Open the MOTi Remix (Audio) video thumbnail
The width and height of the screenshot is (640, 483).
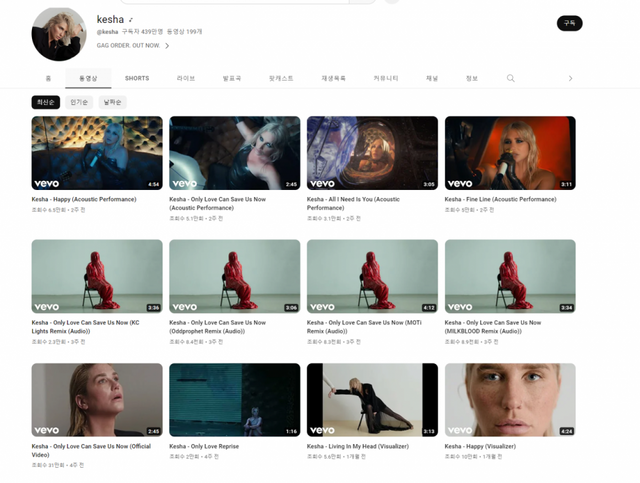(372, 276)
